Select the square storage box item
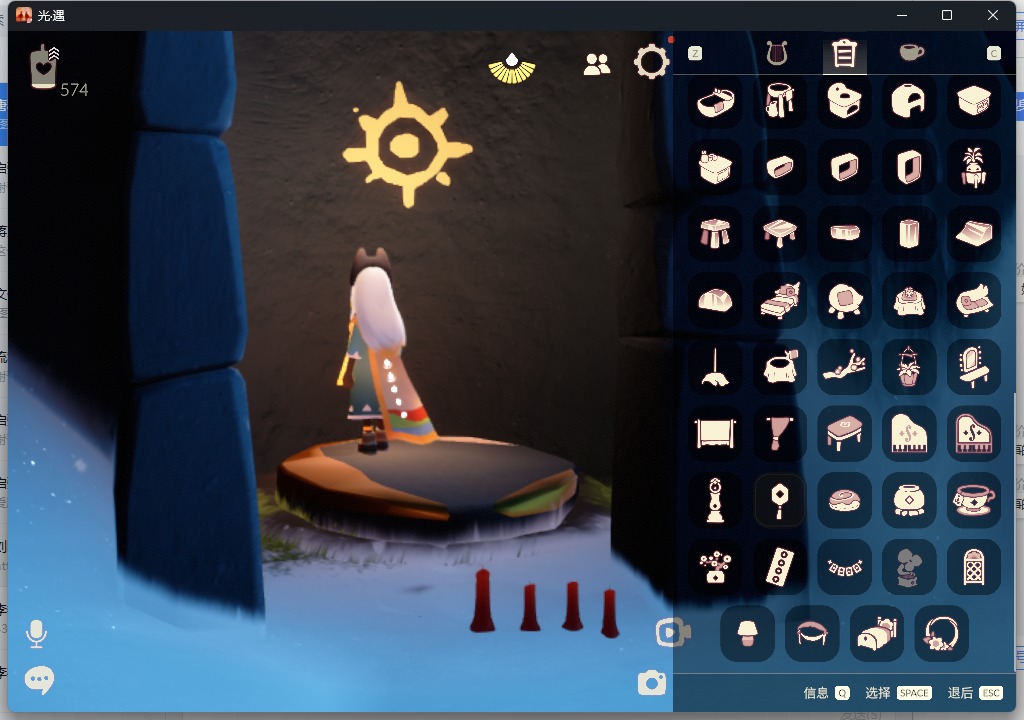The height and width of the screenshot is (720, 1024). pos(973,101)
